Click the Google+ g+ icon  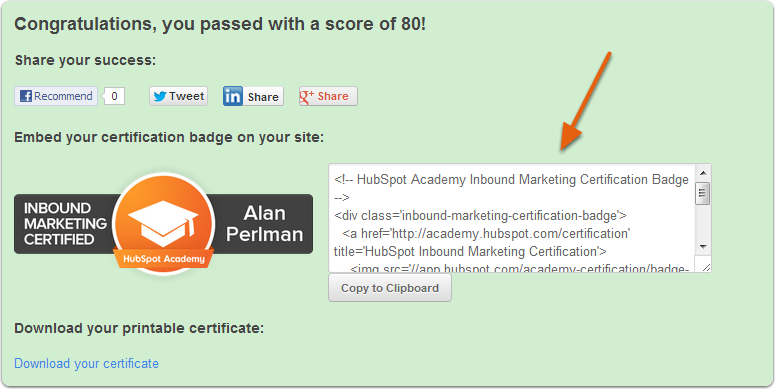tap(307, 96)
